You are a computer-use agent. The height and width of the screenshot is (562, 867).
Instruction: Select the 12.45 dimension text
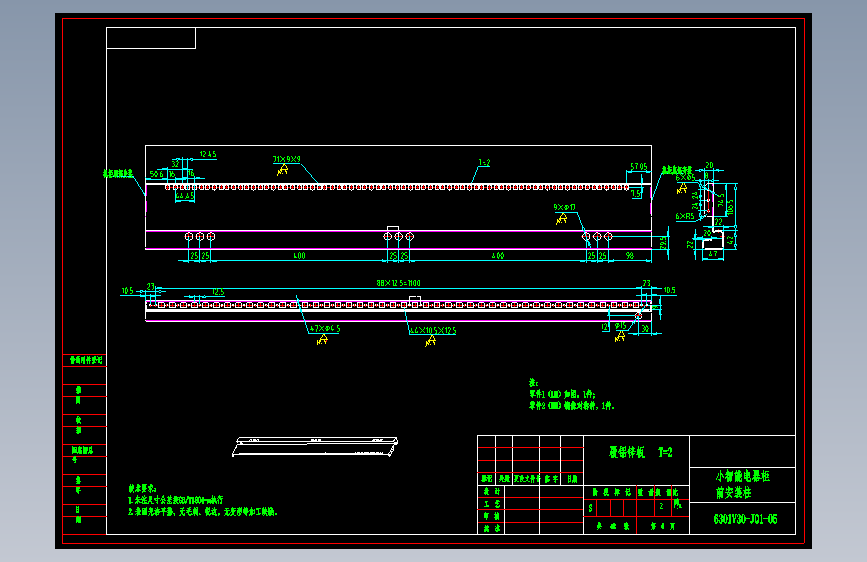point(208,154)
